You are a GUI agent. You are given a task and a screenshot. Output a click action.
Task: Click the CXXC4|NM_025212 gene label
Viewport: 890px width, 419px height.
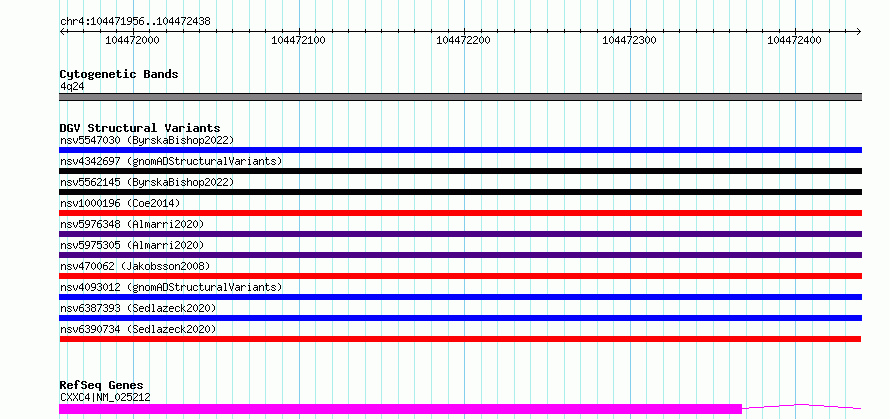(105, 397)
